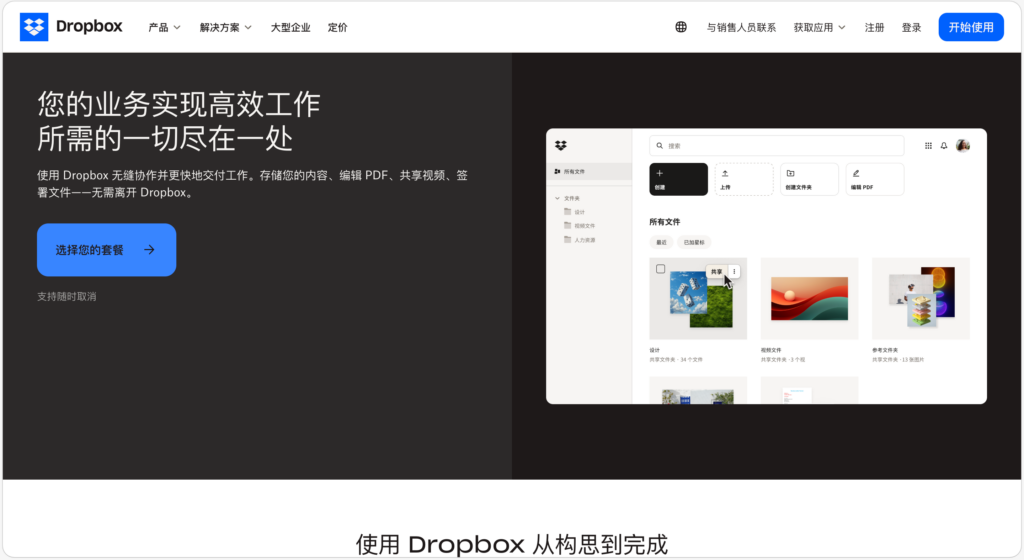The width and height of the screenshot is (1024, 560).
Task: Collapse the 文件夹 tree in the preview sidebar
Action: [x=557, y=198]
